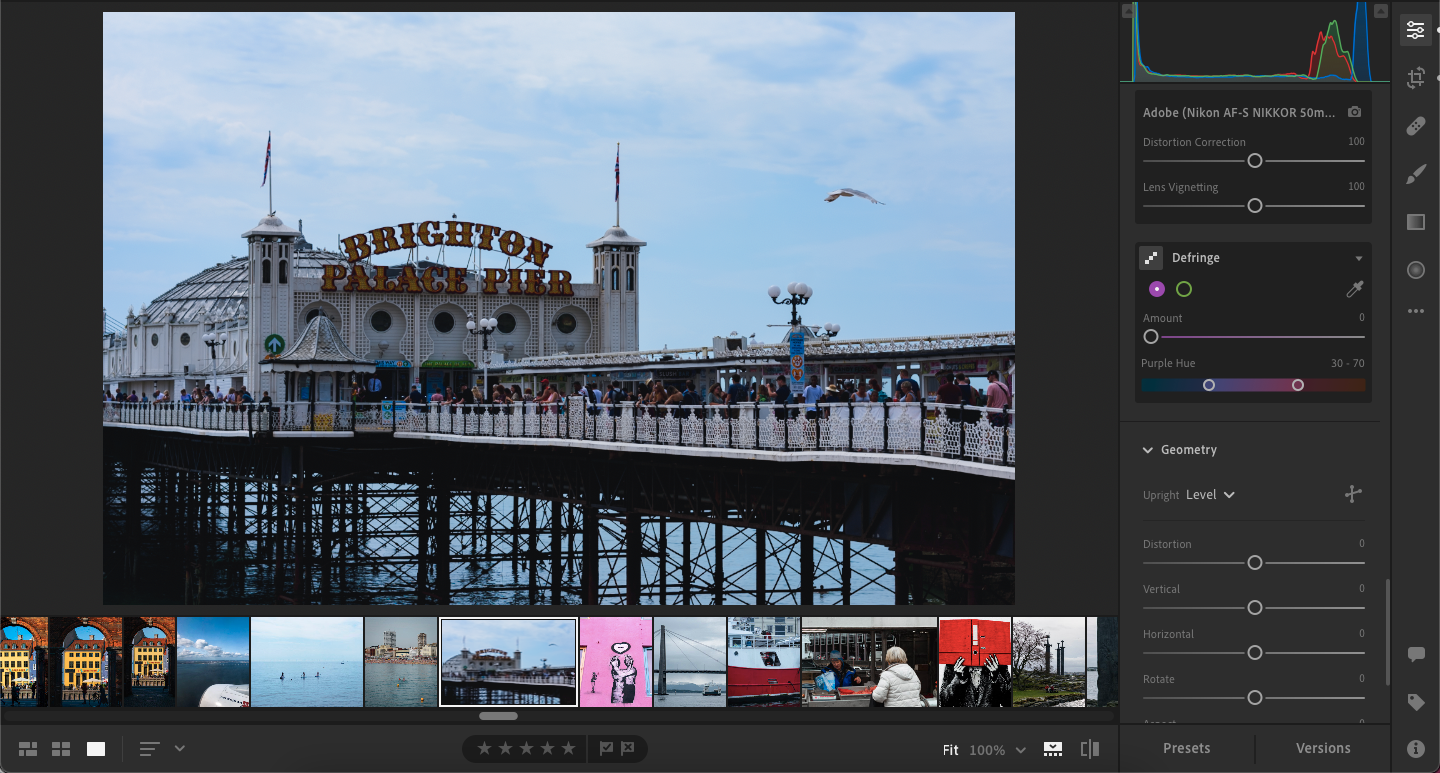
Task: Click the edit panel vertical scrollbar
Action: click(1387, 632)
